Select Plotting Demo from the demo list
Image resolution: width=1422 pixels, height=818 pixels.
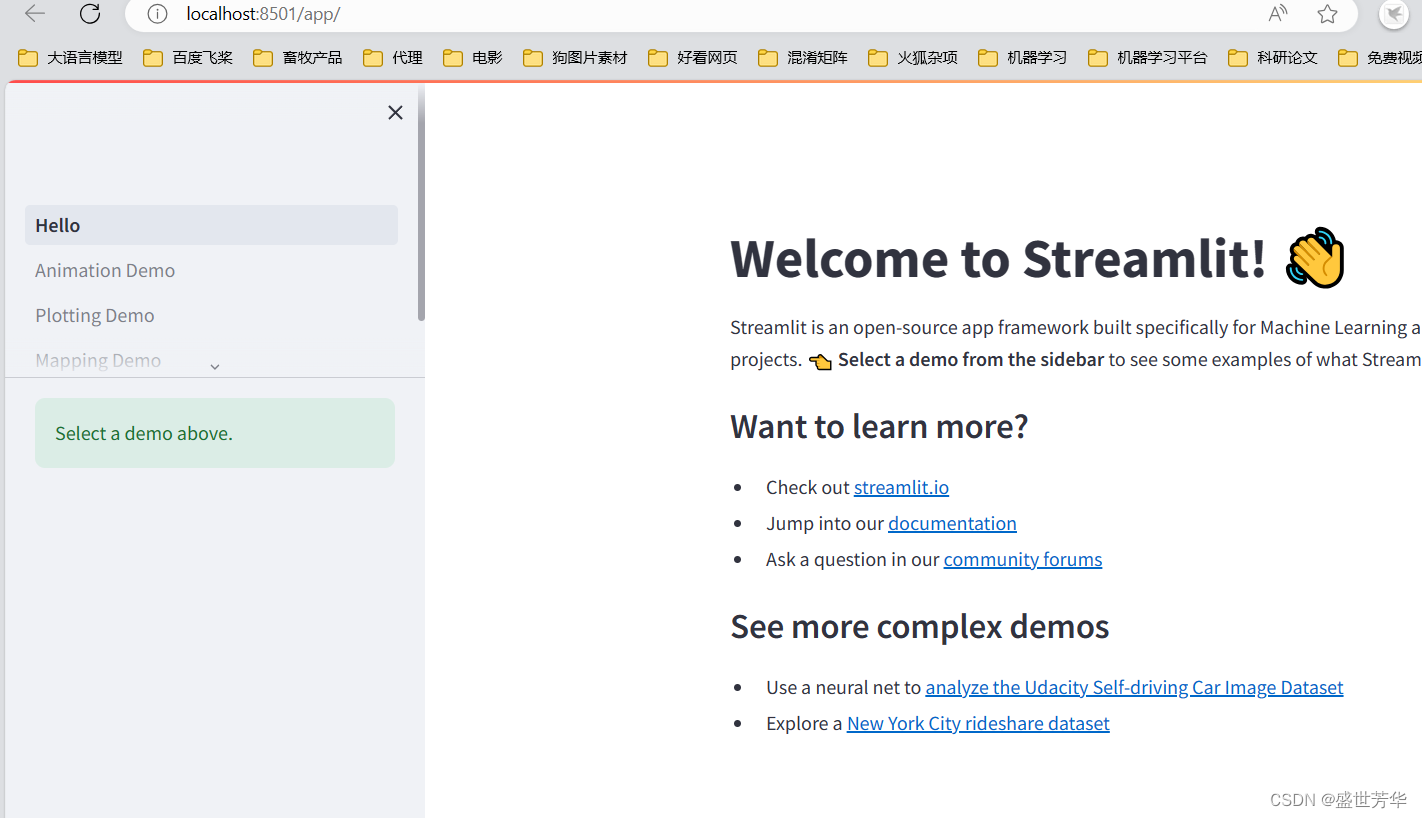coord(94,315)
